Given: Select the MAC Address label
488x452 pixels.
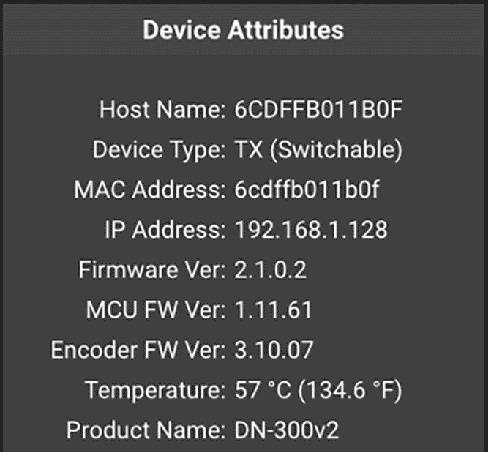Looking at the screenshot, I should (150, 190).
